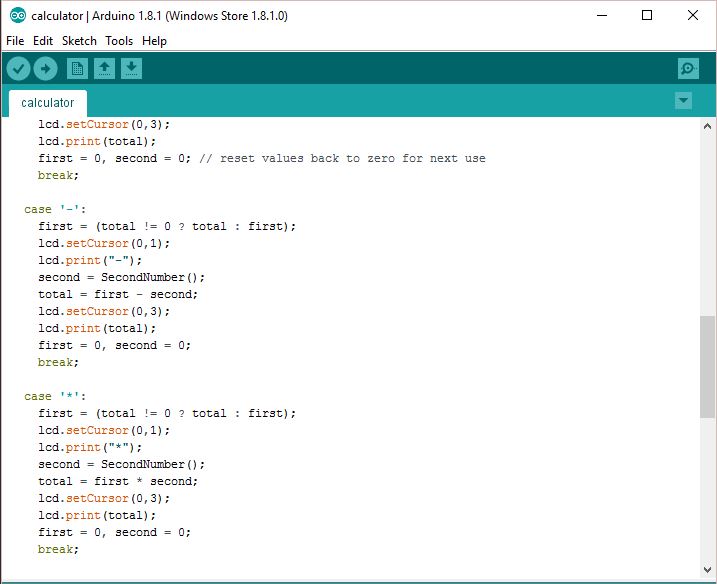Open the Help menu
717x584 pixels.
[x=154, y=41]
